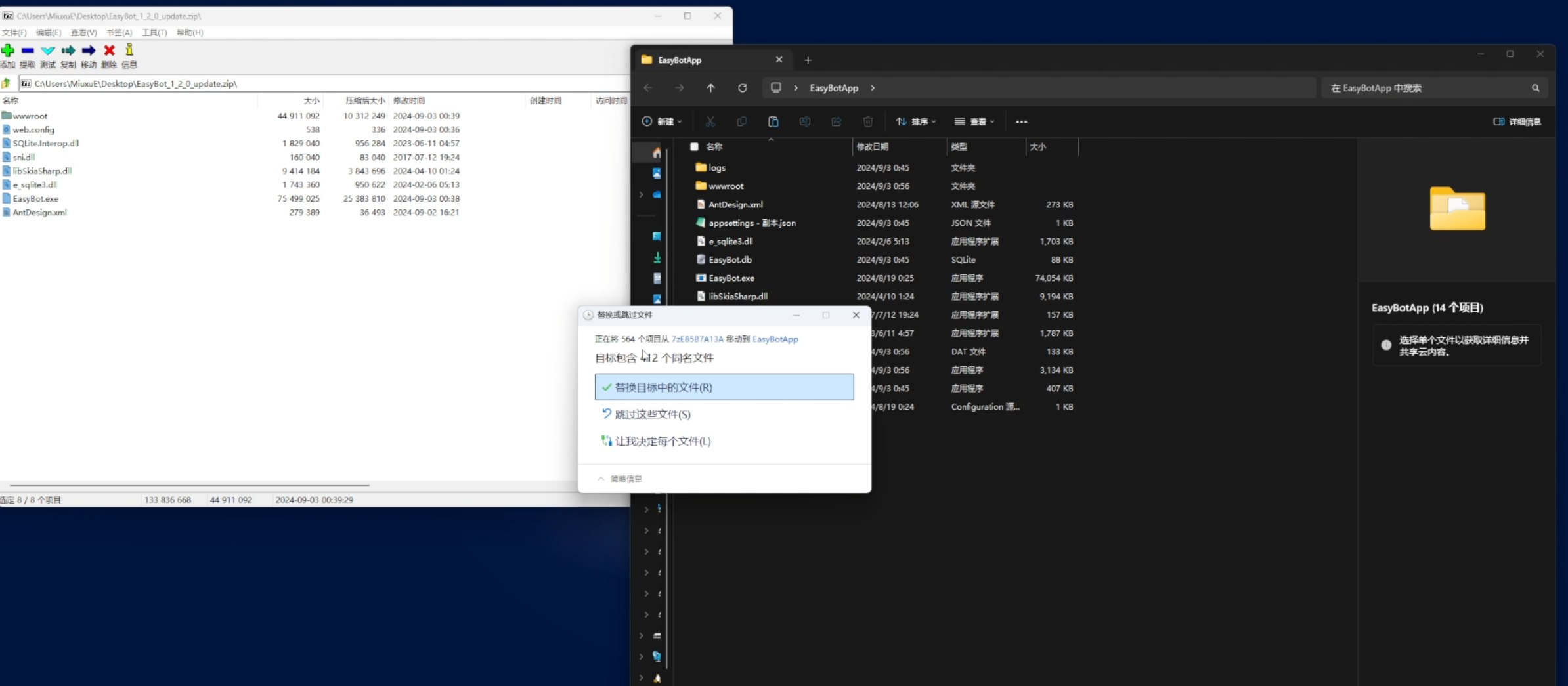Click the red Delete (删除) X icon in 7-Zip
The height and width of the screenshot is (686, 1568).
(x=110, y=51)
